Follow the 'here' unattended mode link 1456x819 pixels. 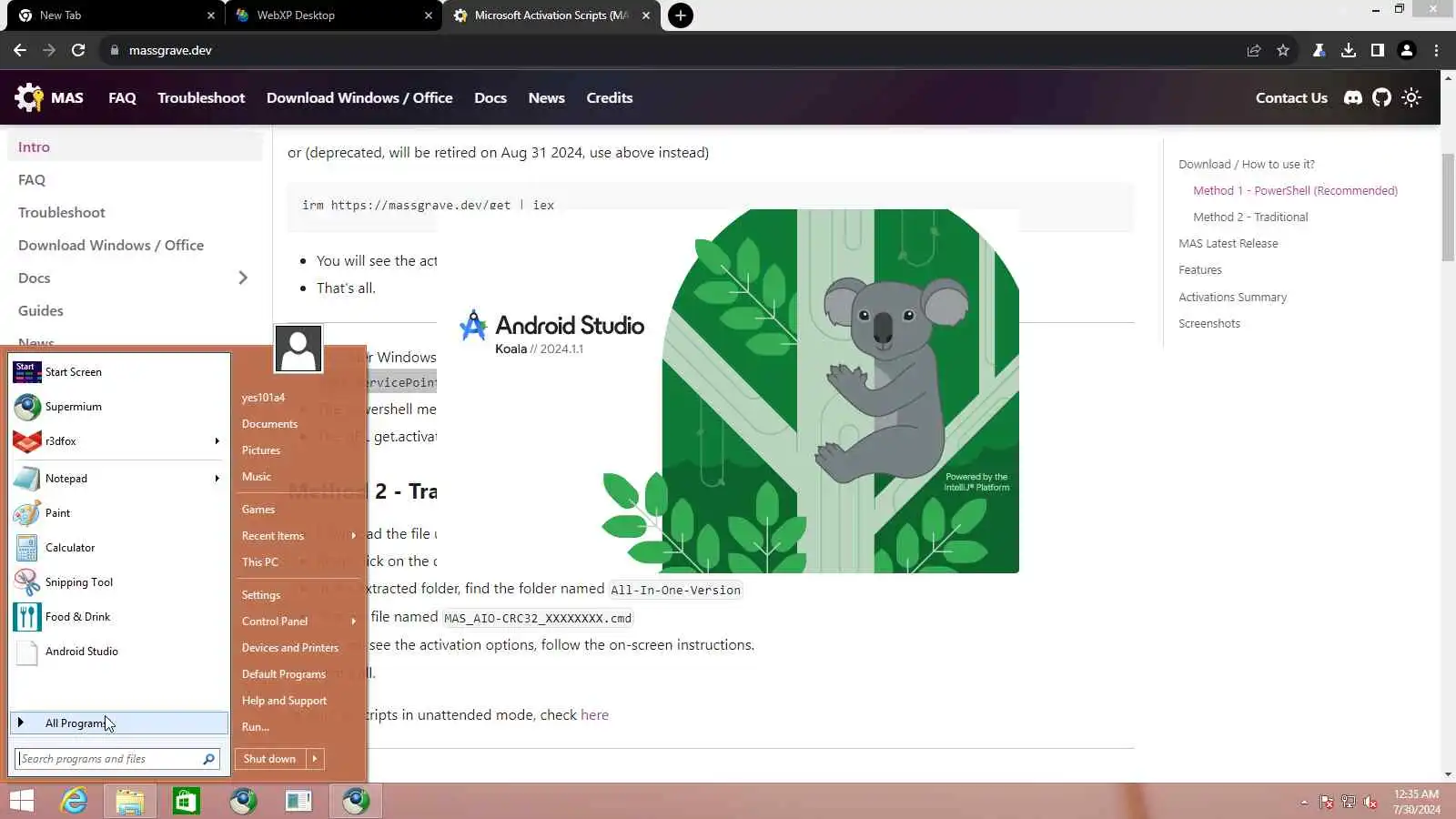(594, 715)
